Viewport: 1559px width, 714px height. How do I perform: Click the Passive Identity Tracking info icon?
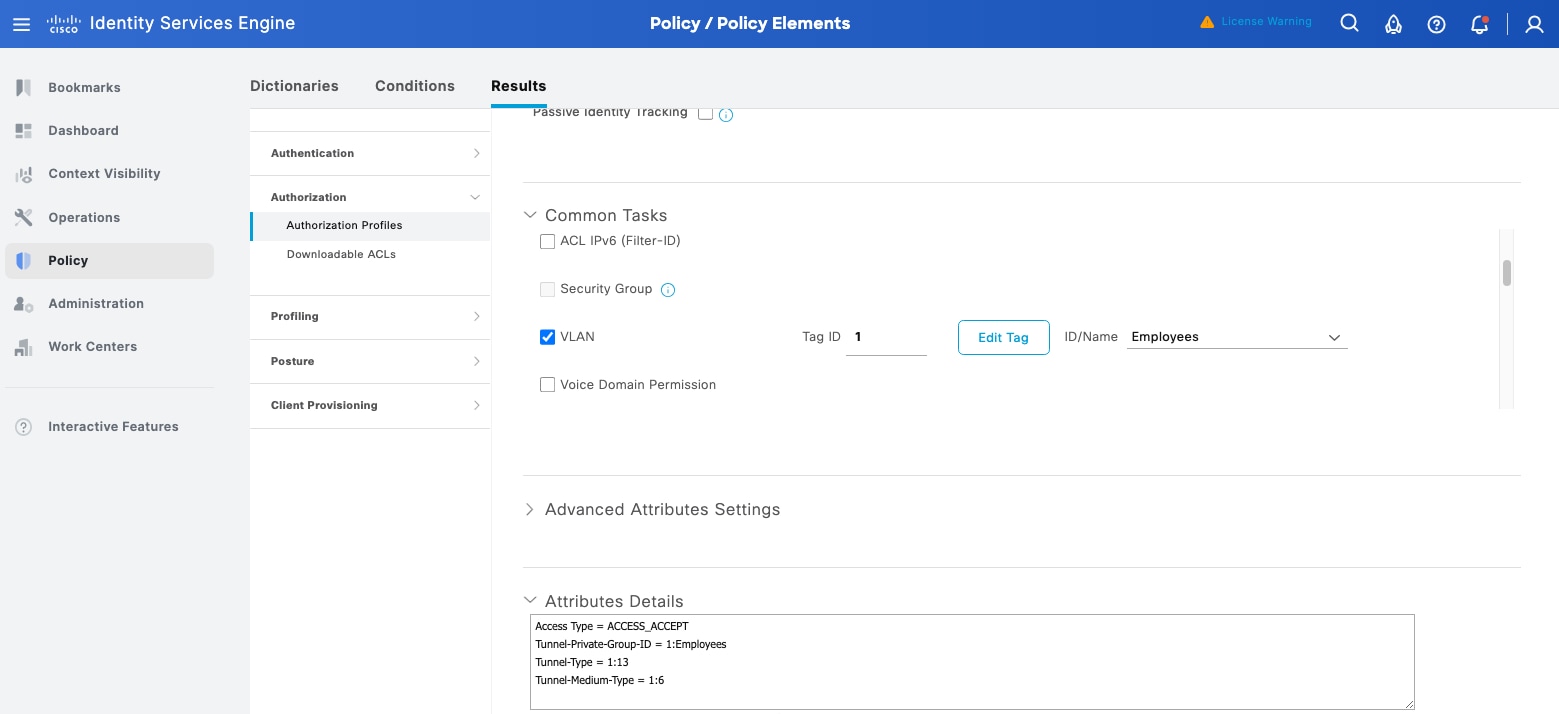tap(726, 115)
